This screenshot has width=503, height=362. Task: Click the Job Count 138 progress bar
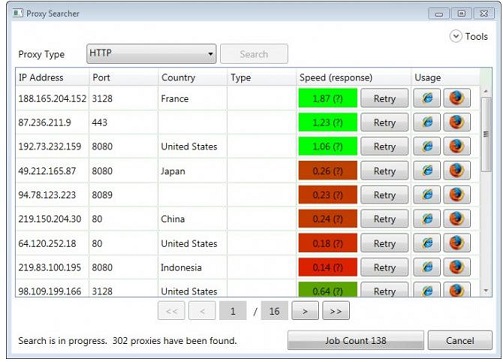(x=355, y=340)
